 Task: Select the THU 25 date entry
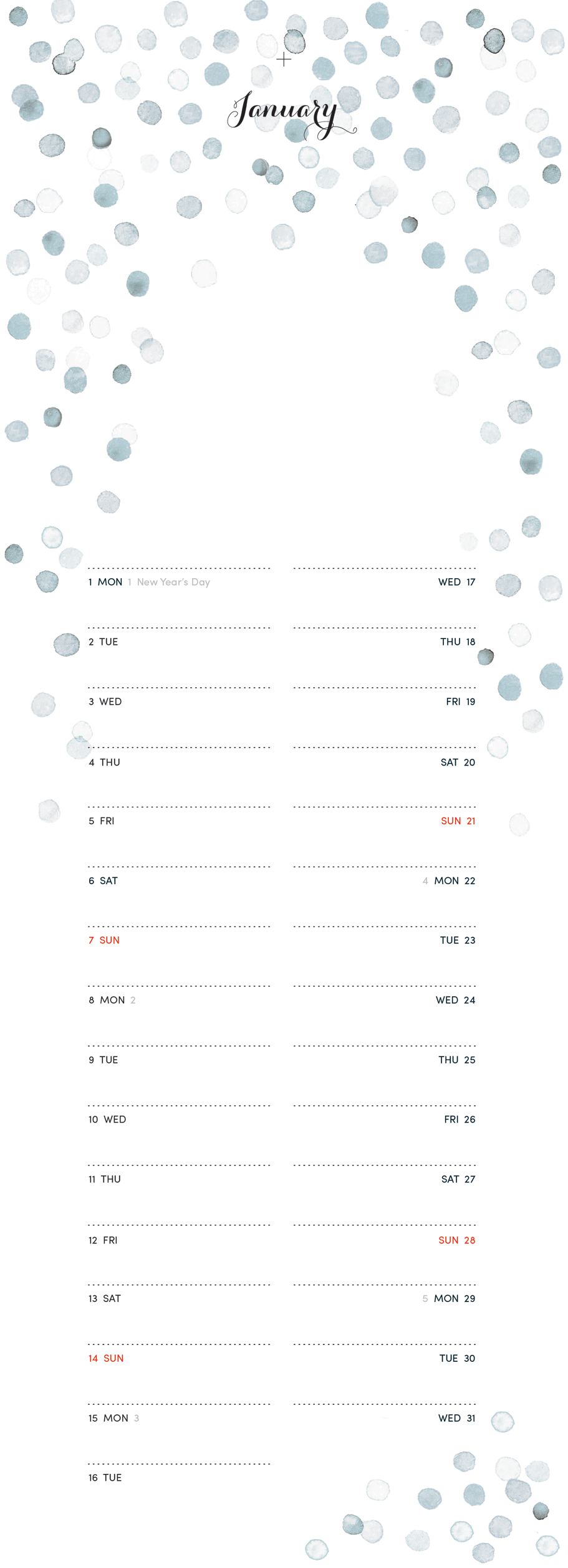coord(456,1060)
